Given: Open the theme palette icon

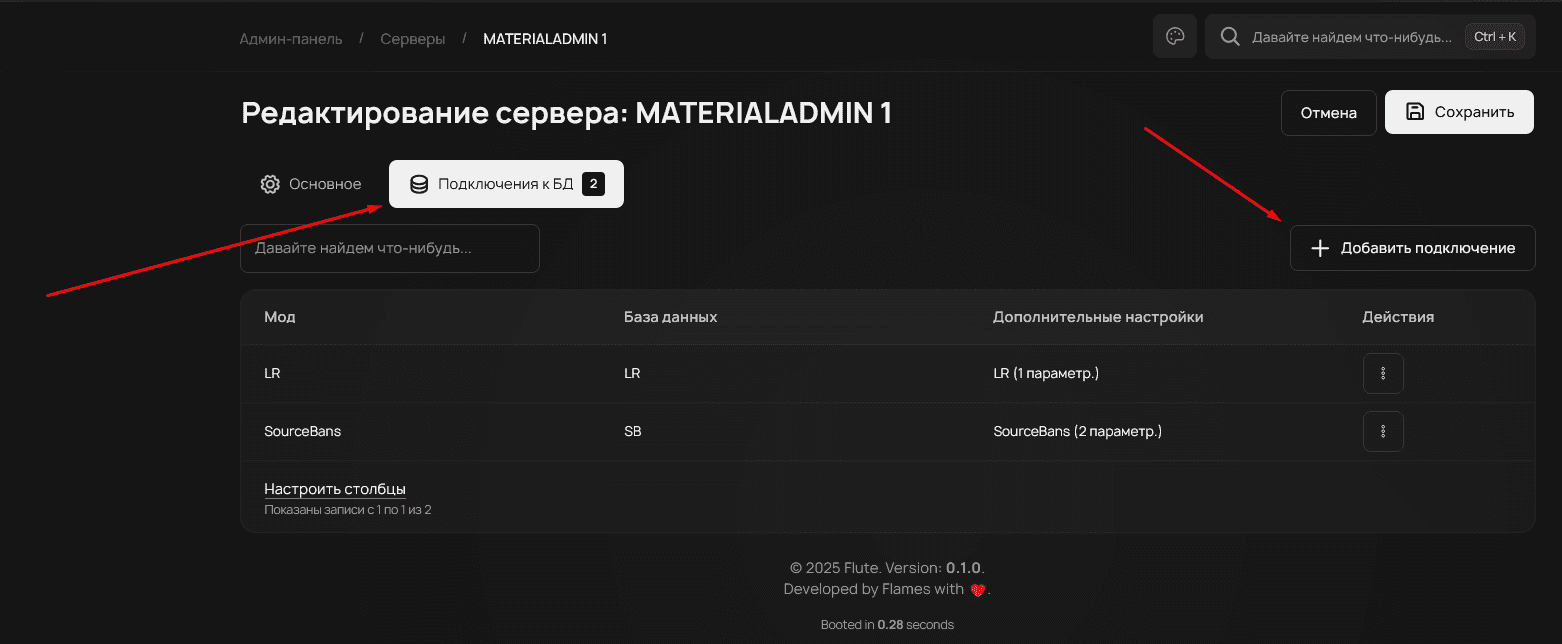Looking at the screenshot, I should point(1175,37).
